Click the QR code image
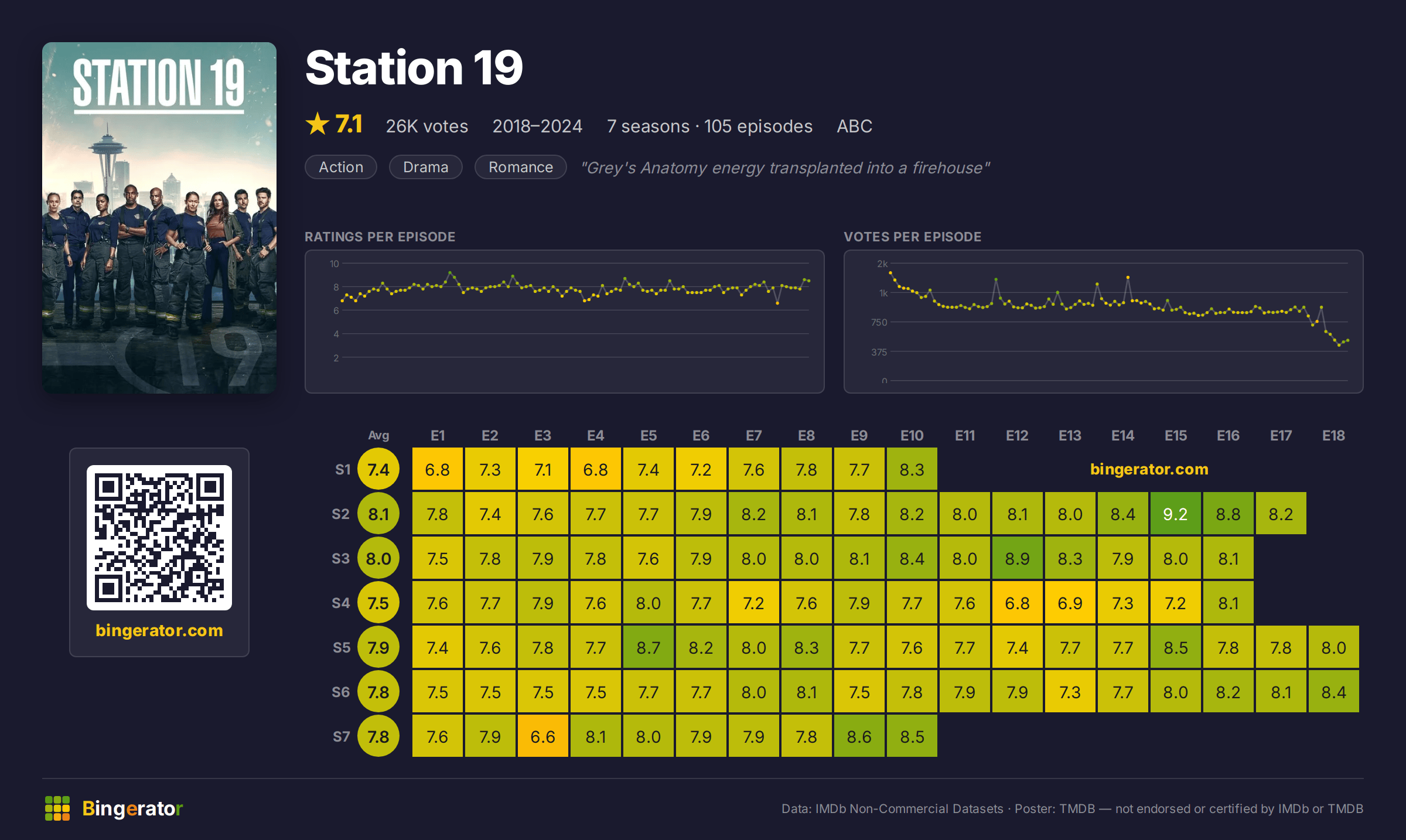 point(159,538)
